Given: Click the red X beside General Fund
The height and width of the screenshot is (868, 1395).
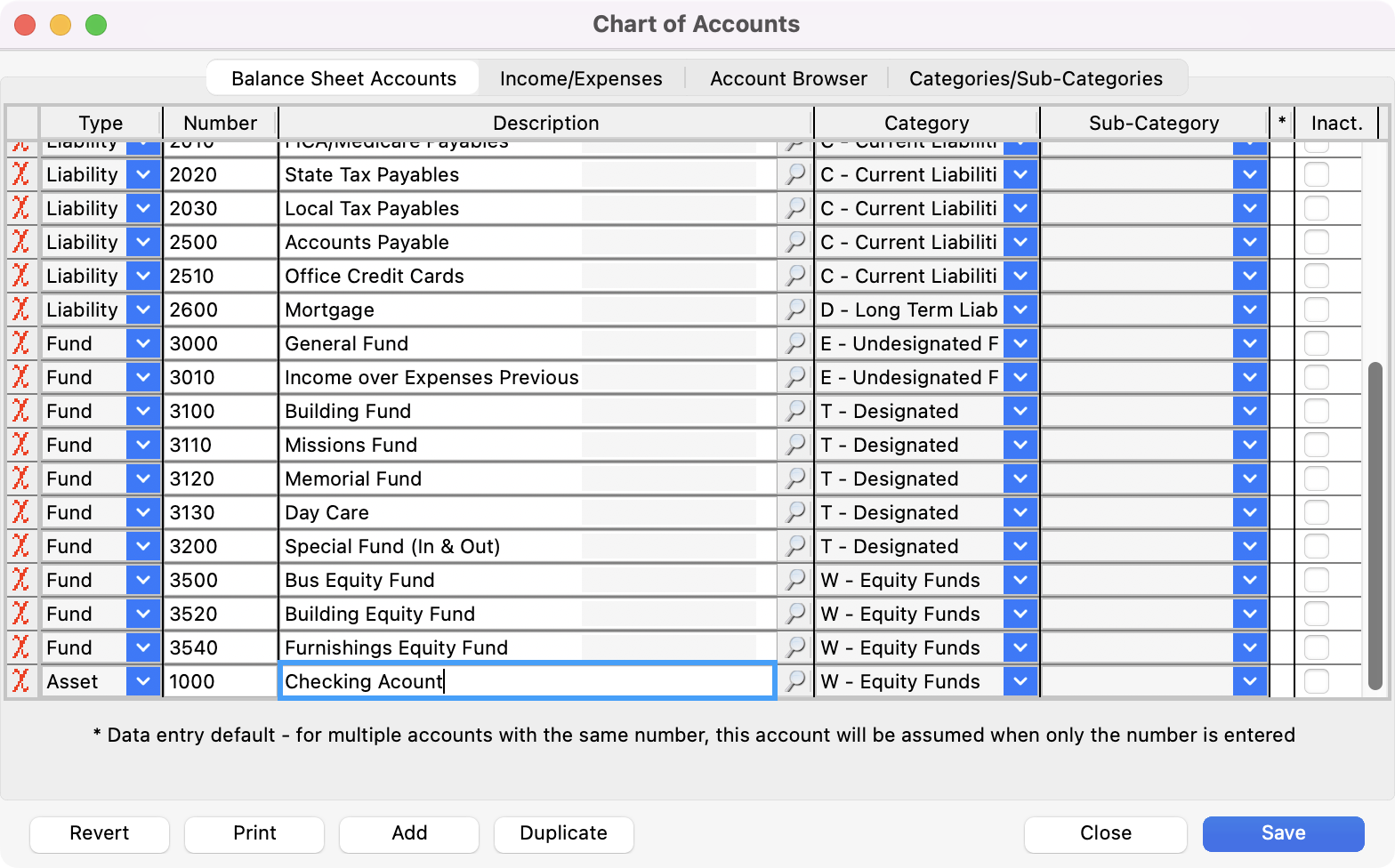Looking at the screenshot, I should click(x=20, y=343).
